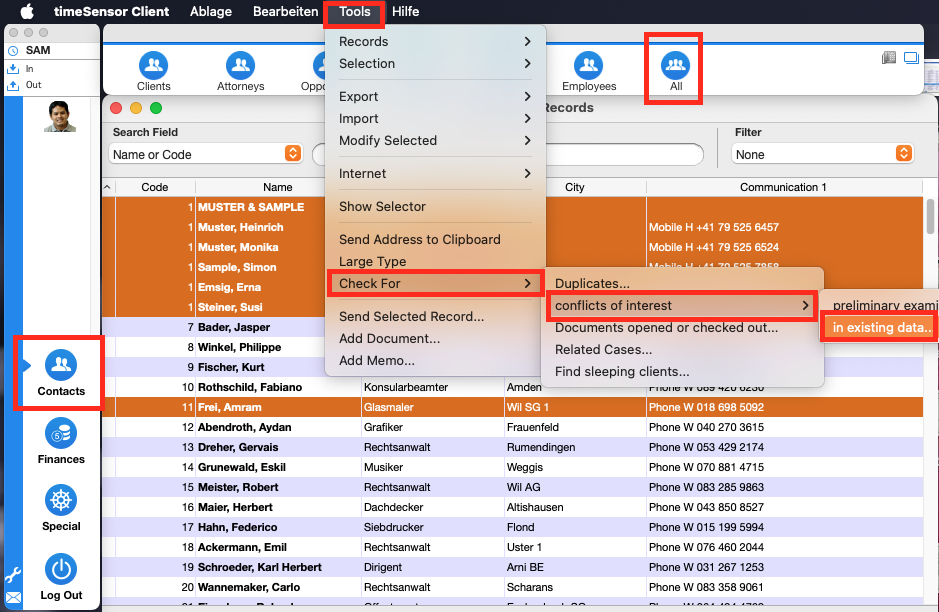Sort table by City column header
The height and width of the screenshot is (612, 939).
point(574,187)
